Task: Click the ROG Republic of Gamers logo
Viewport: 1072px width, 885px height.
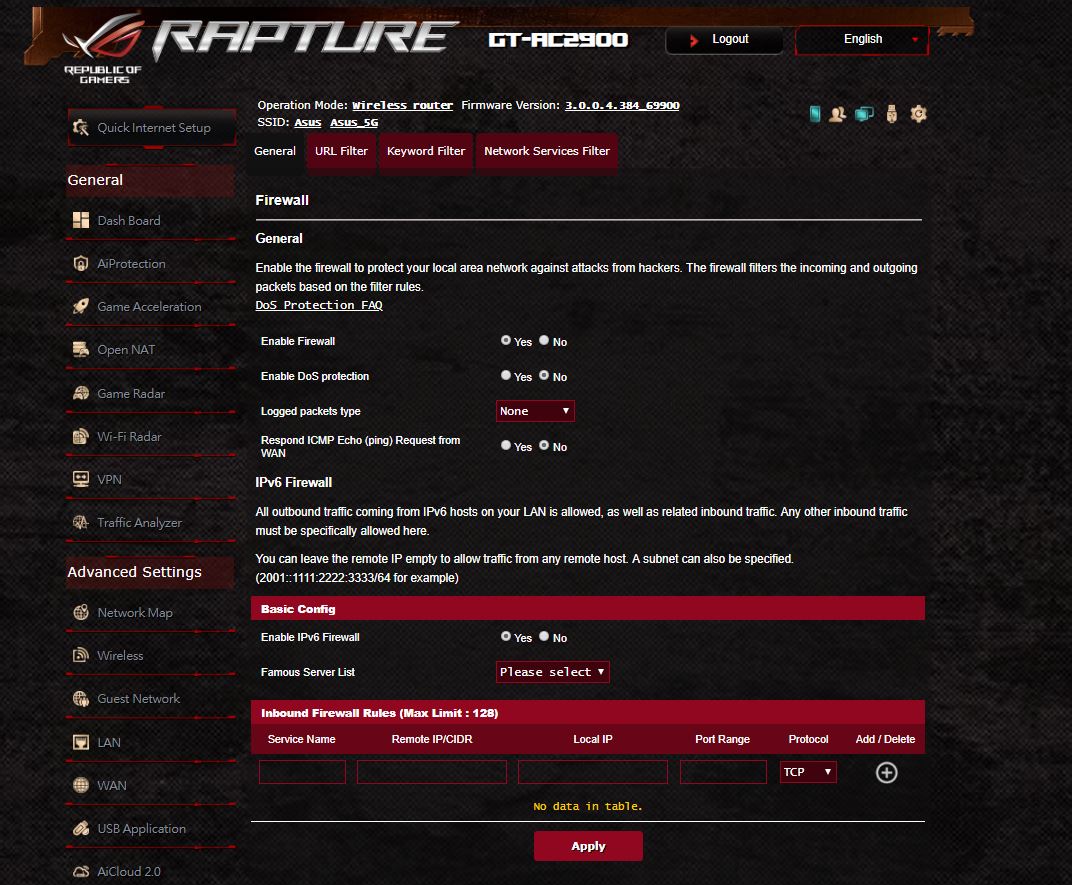Action: [103, 48]
